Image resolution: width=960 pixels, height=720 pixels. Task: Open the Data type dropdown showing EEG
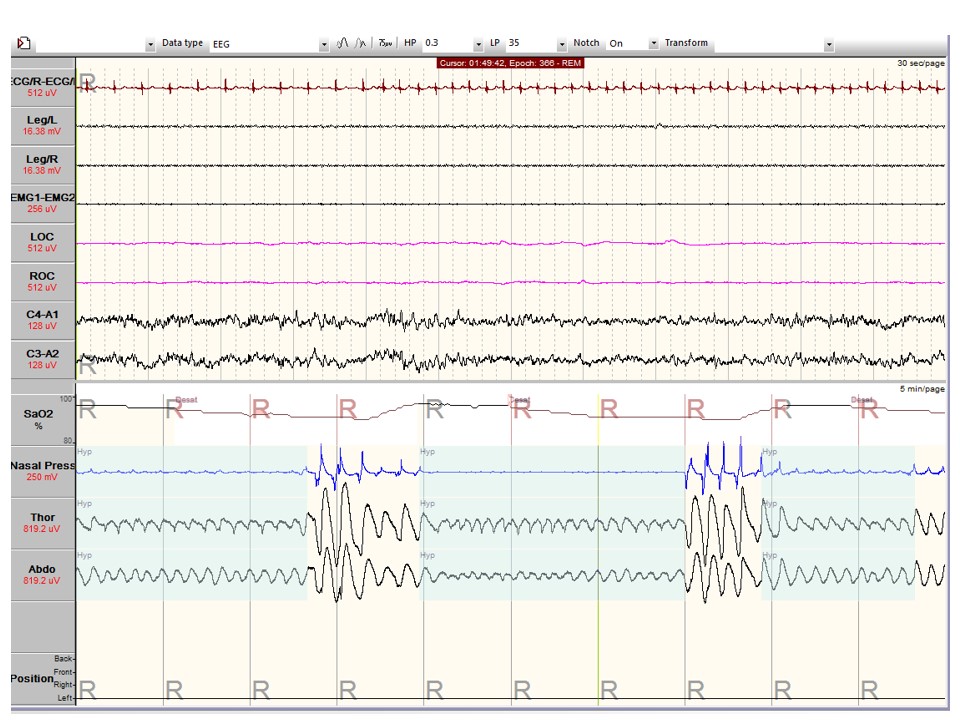click(x=323, y=44)
